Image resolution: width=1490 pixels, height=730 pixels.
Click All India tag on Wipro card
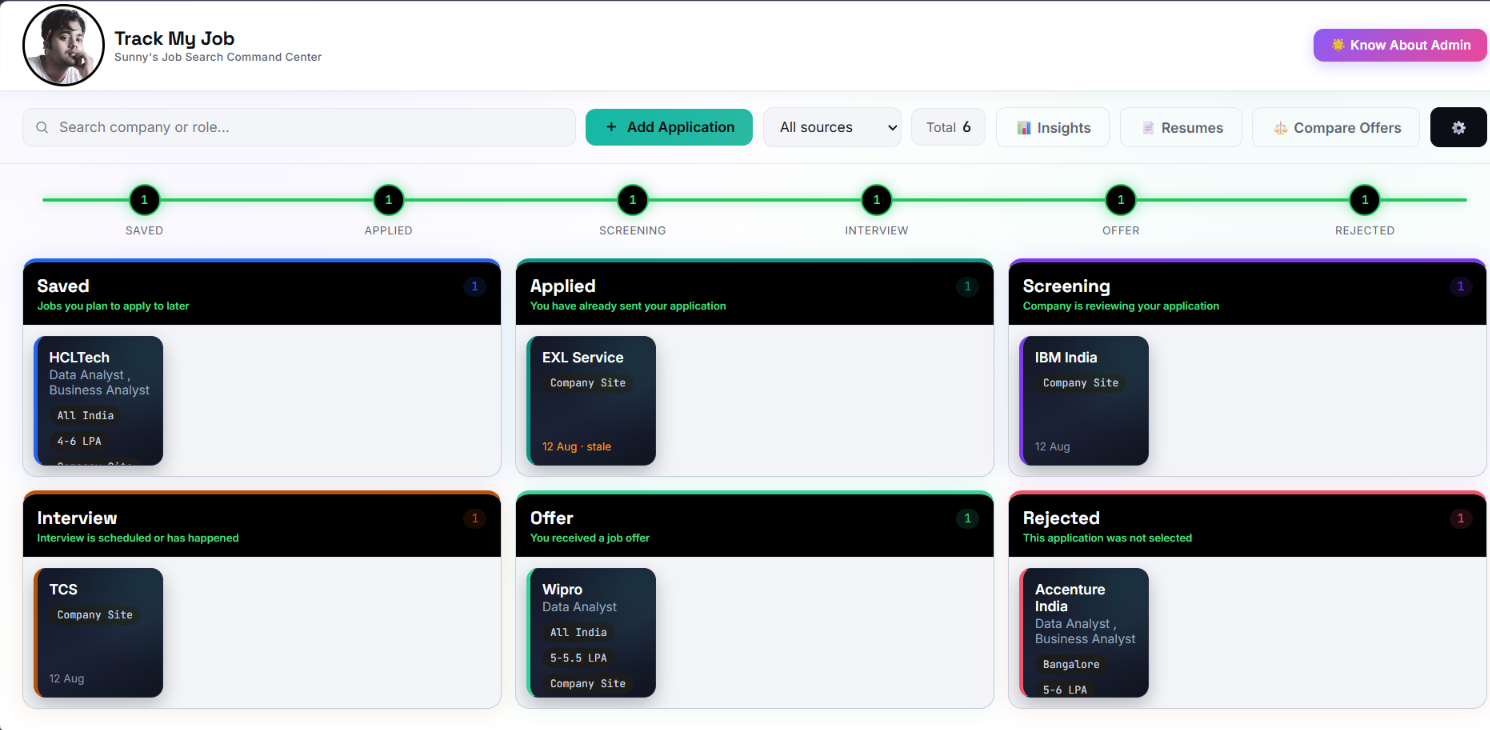(x=578, y=632)
